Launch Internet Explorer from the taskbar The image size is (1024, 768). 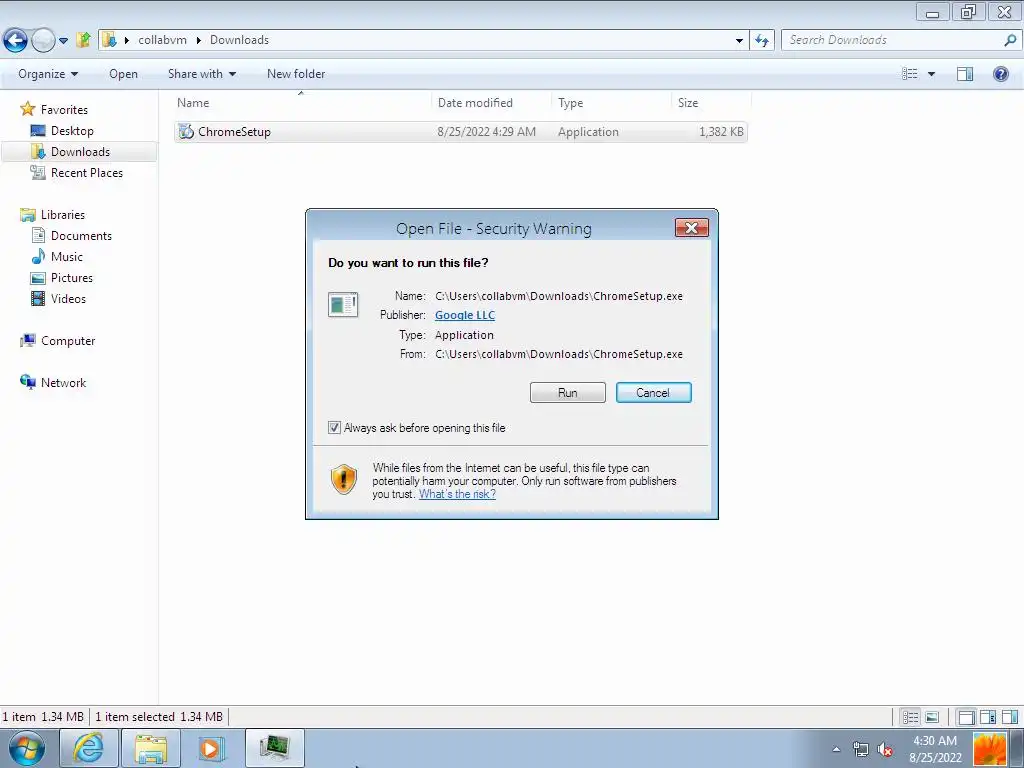point(89,748)
